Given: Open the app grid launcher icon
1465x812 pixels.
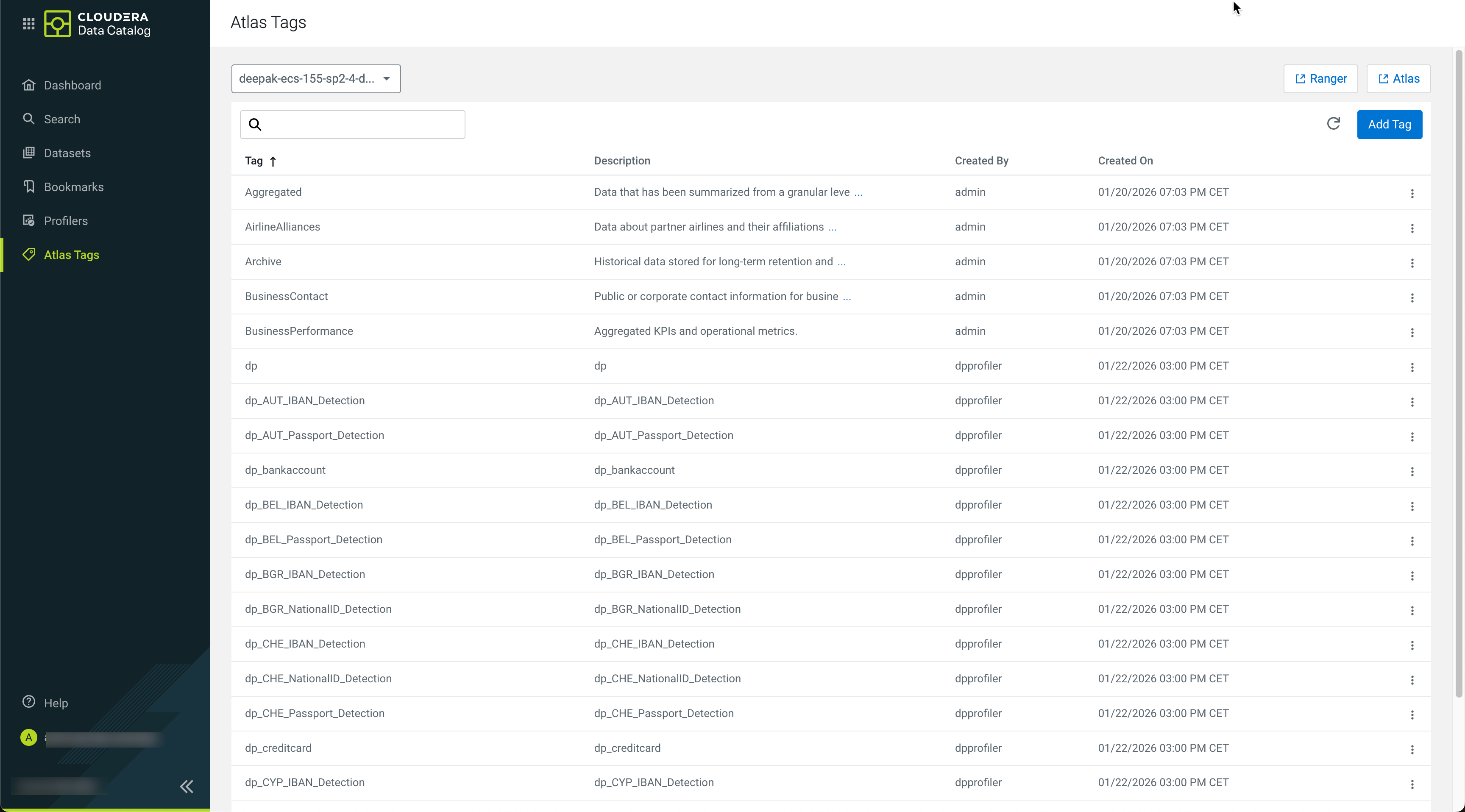Looking at the screenshot, I should pos(28,23).
